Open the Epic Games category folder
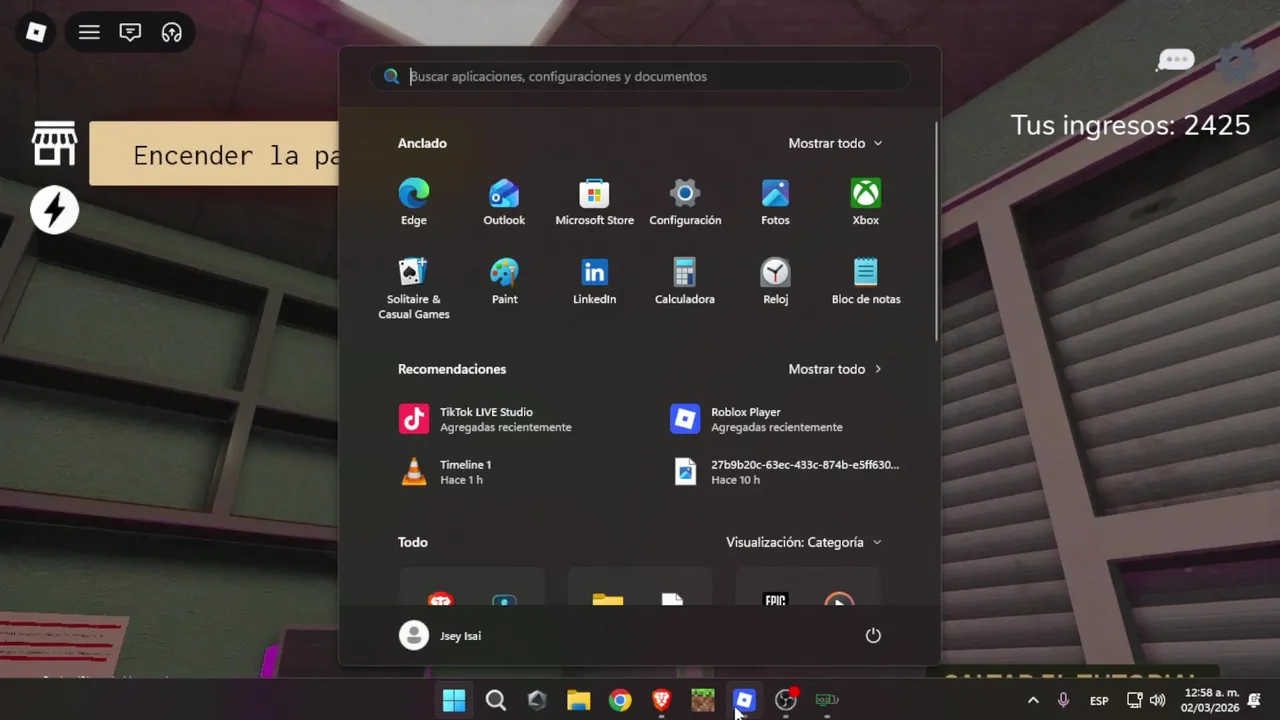1280x720 pixels. coord(807,587)
